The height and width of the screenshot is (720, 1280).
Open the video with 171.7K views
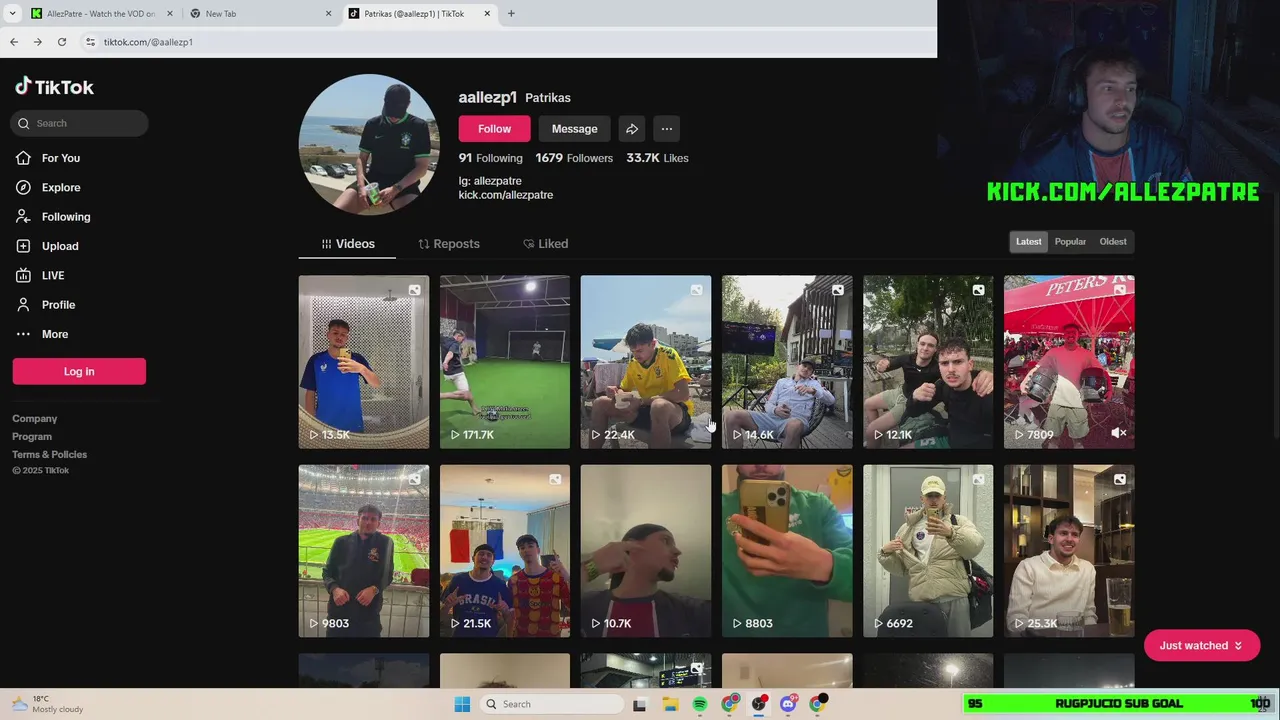505,362
